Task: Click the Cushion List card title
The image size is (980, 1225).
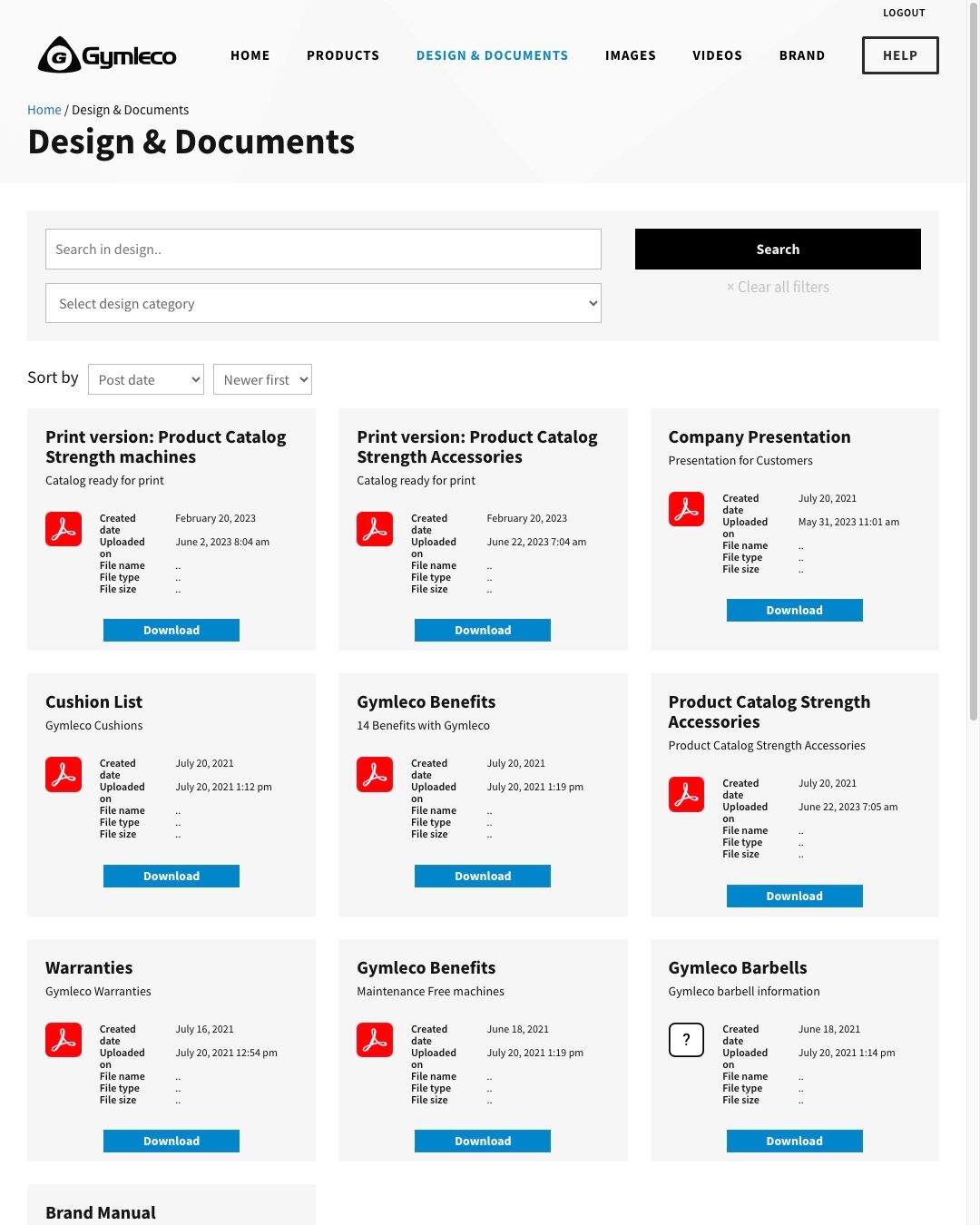Action: (94, 701)
